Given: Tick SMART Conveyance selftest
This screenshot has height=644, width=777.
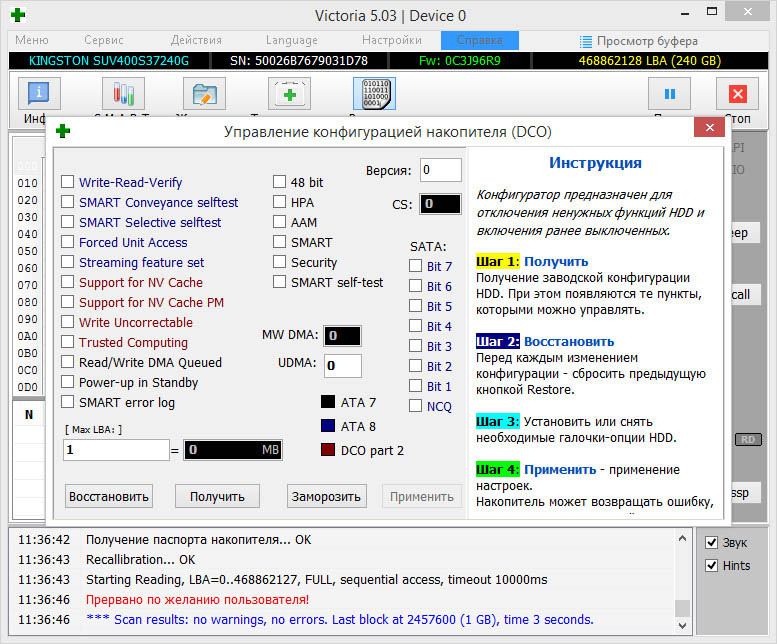Looking at the screenshot, I should [x=67, y=202].
